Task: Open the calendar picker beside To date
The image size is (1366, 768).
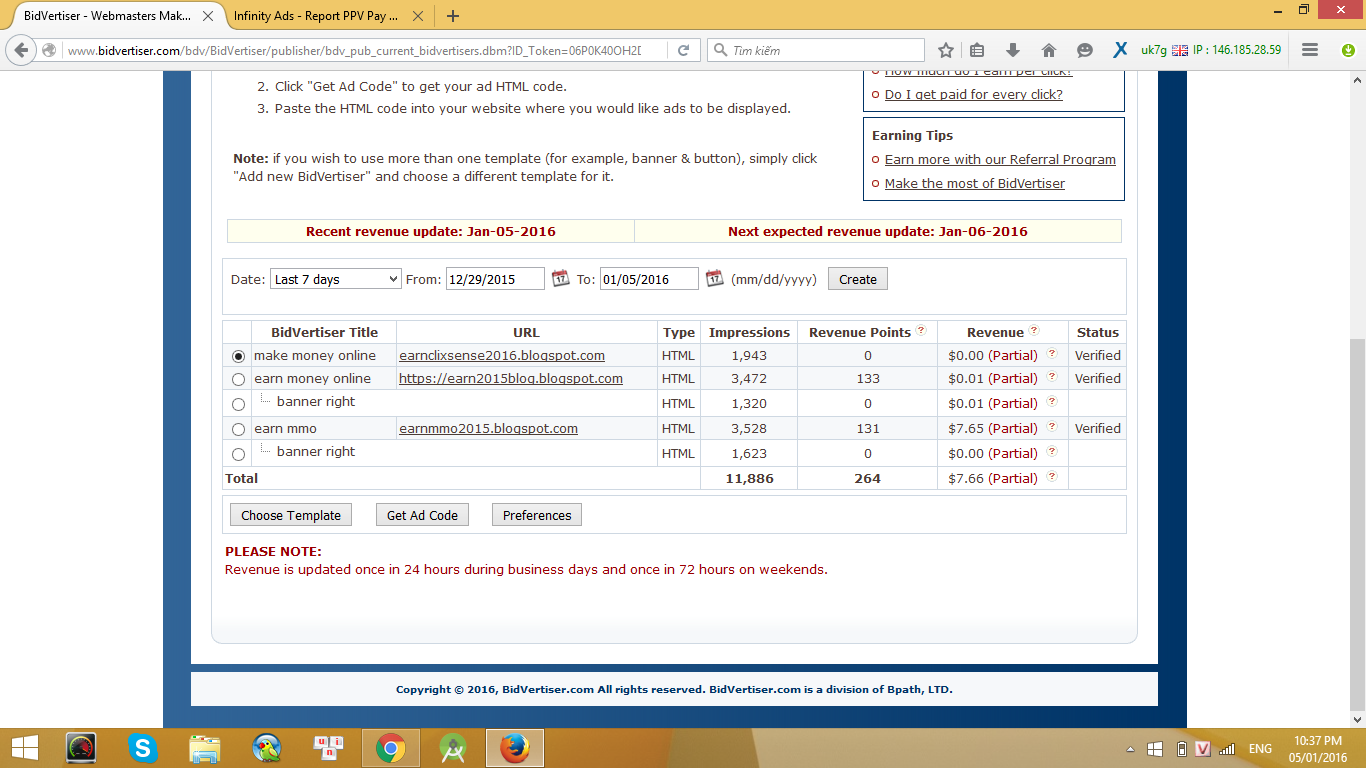Action: pyautogui.click(x=714, y=279)
